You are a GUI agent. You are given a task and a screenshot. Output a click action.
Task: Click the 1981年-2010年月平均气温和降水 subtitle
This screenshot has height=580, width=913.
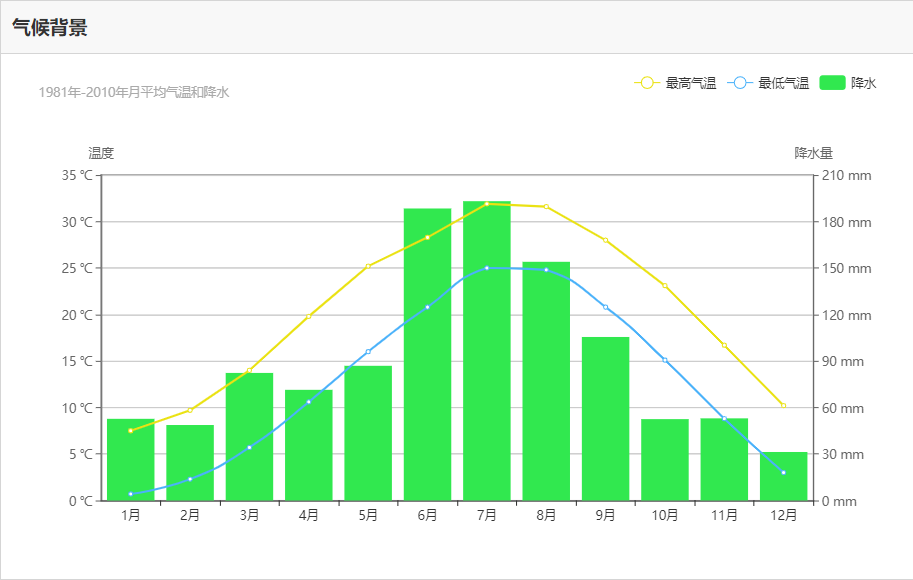point(134,92)
